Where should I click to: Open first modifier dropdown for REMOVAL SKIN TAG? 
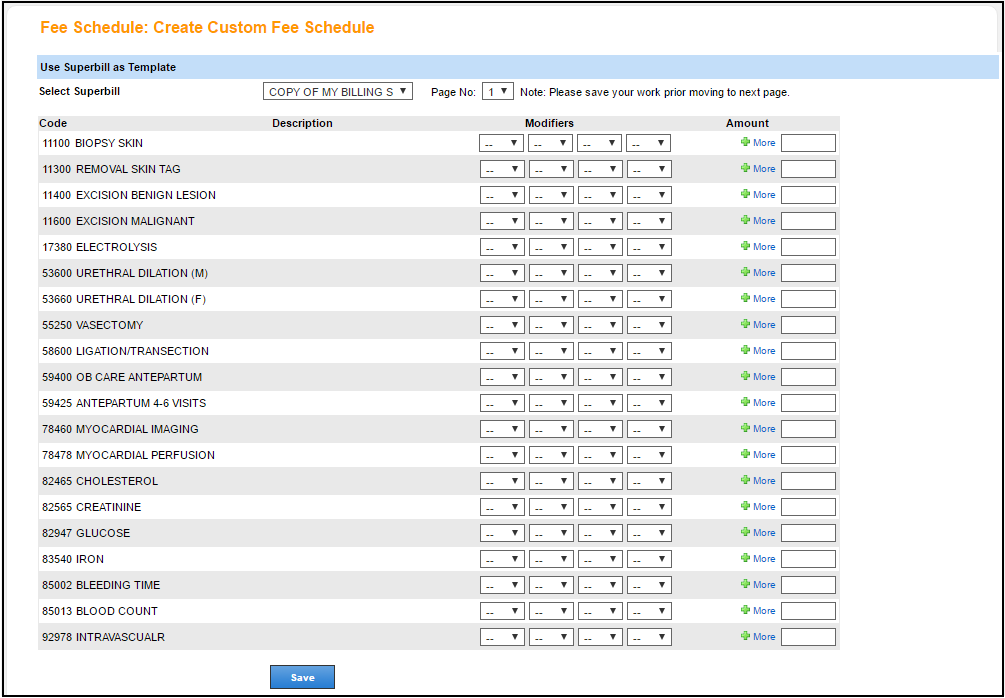coord(502,168)
